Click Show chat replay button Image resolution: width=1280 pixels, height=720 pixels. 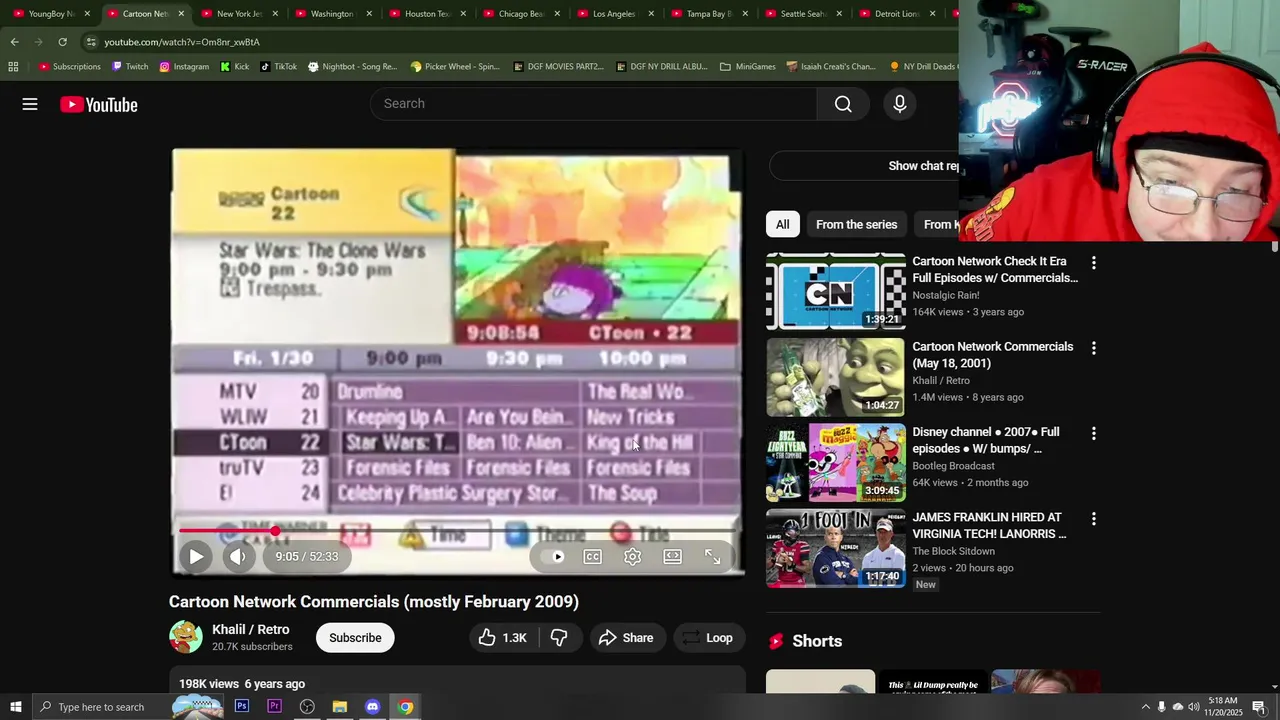924,166
